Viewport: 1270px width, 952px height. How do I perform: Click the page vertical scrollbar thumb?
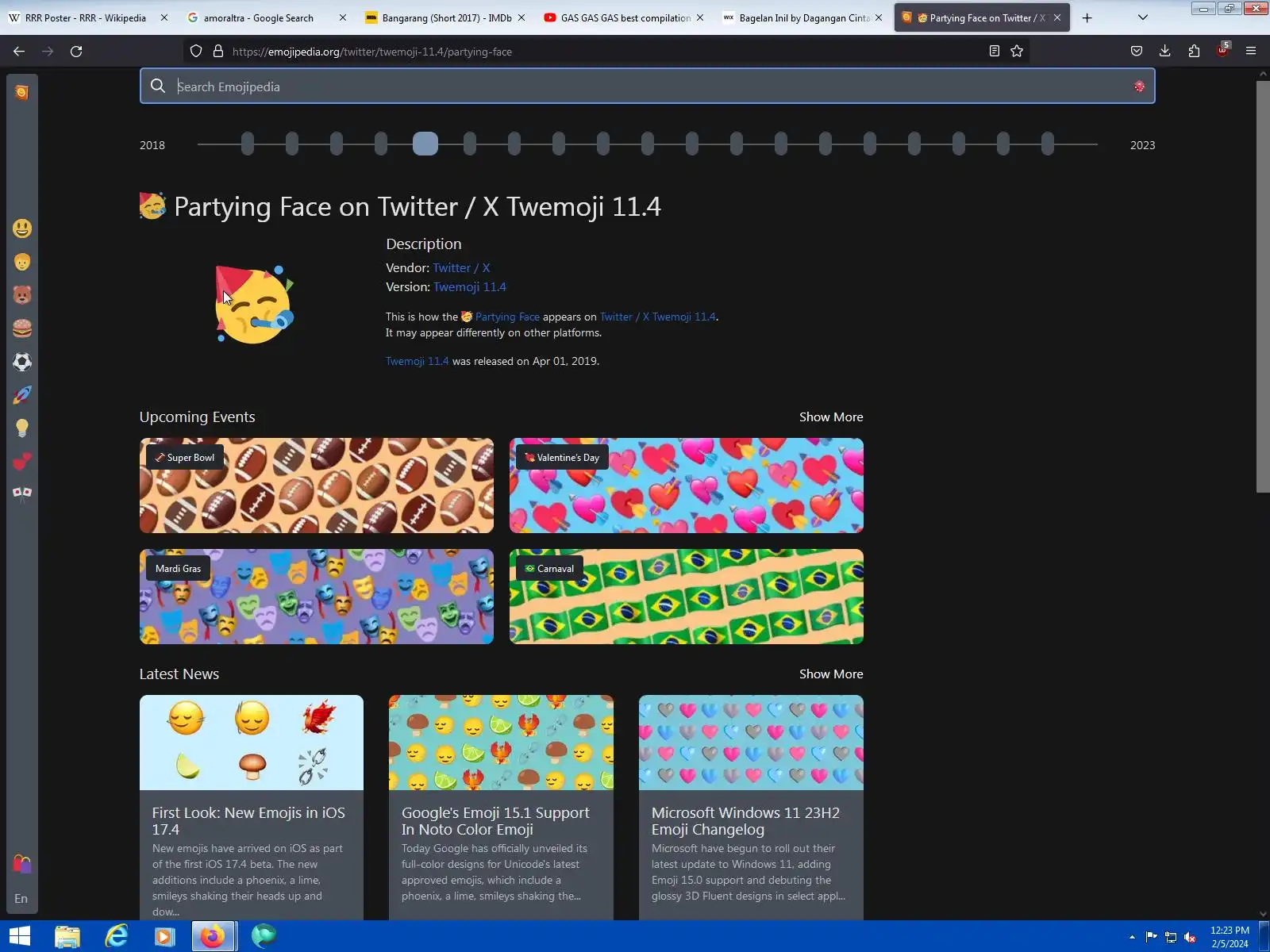coord(1263,286)
